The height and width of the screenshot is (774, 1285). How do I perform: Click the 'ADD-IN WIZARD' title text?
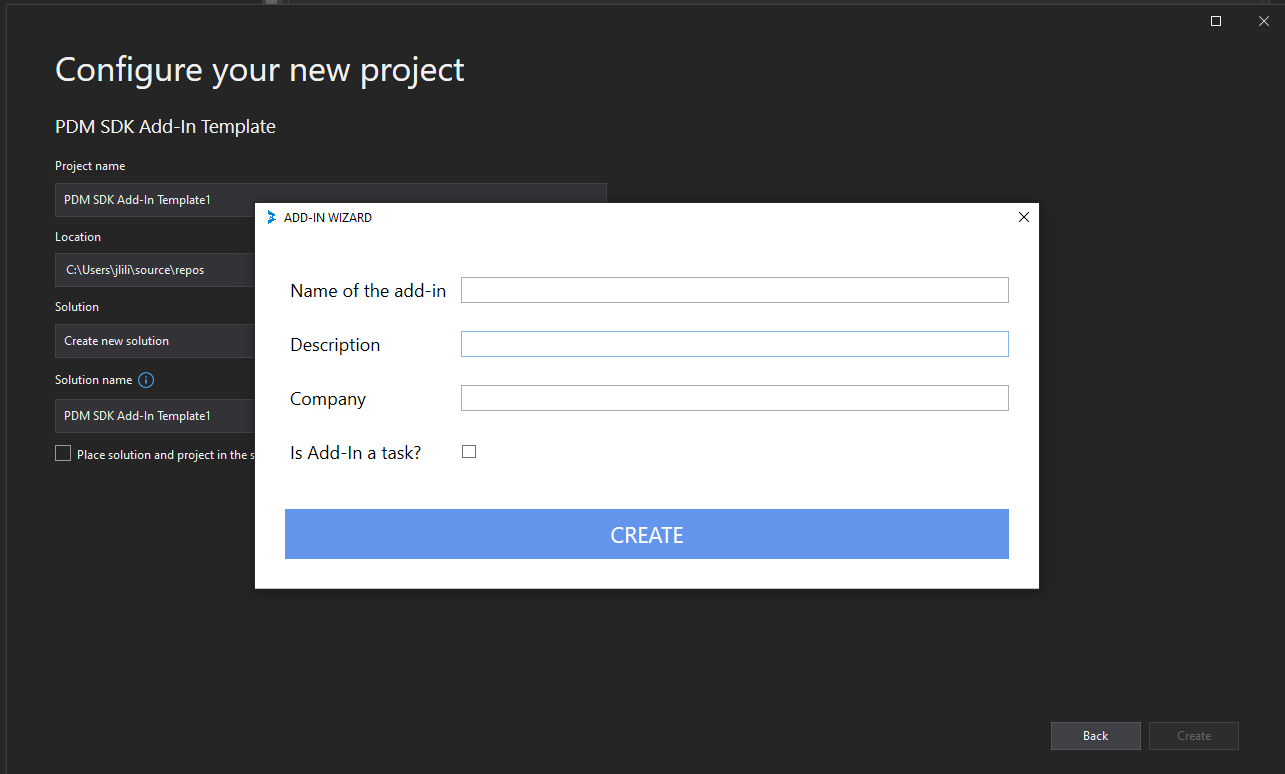coord(328,218)
